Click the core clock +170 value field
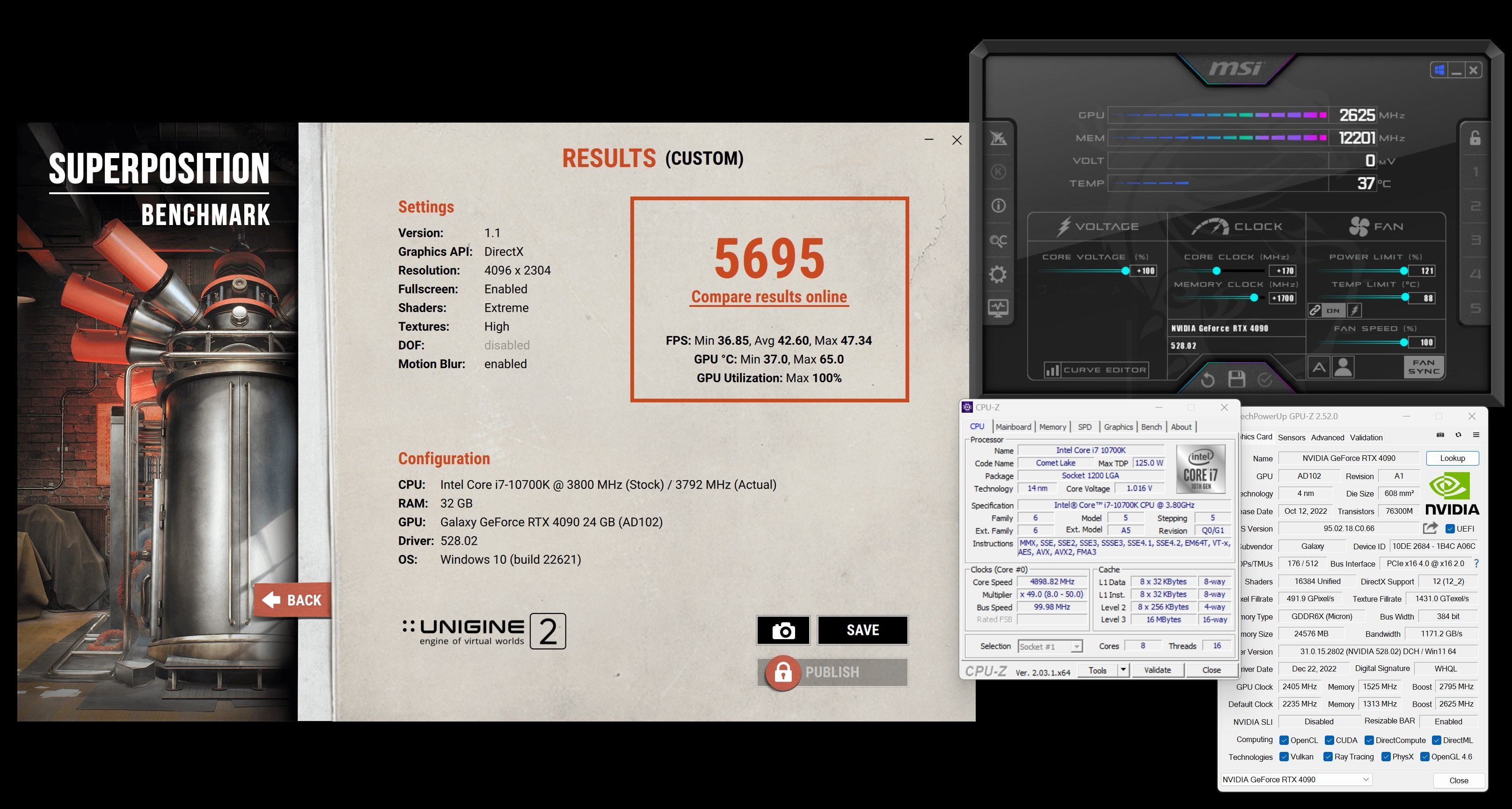 tap(1283, 270)
